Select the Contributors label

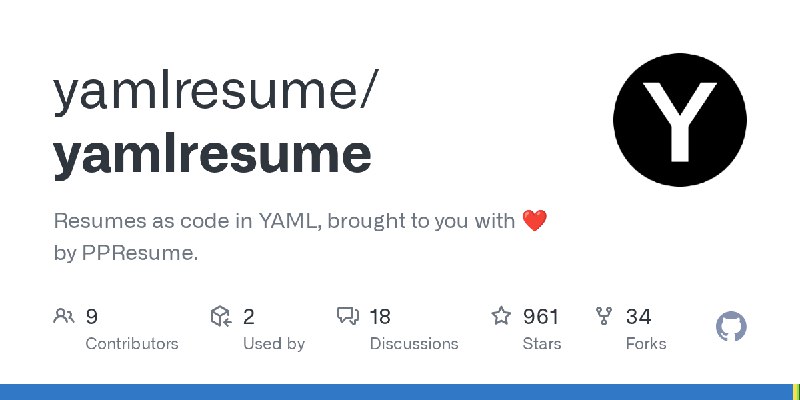coord(132,343)
